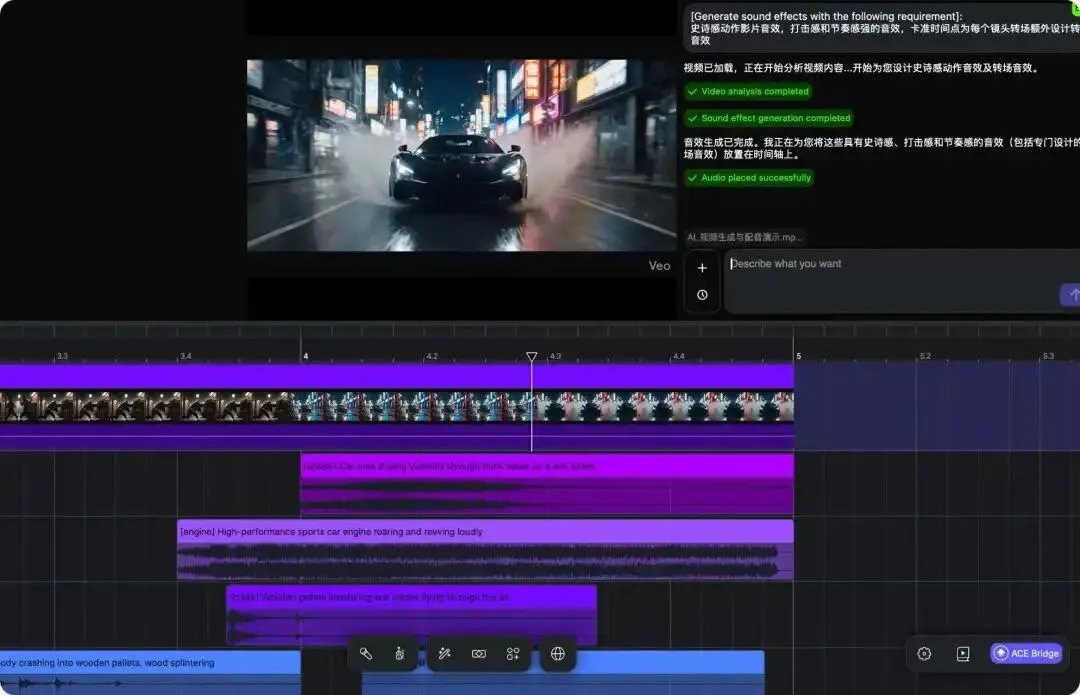This screenshot has width=1080, height=695.
Task: Select the microphone tool in bottom toolbar
Action: coord(366,654)
